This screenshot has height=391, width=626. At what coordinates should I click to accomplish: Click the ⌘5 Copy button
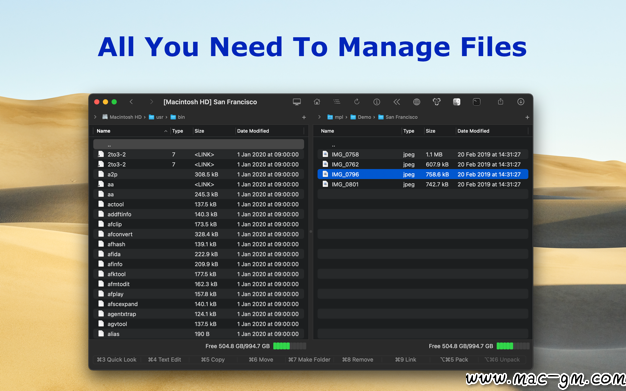(213, 359)
